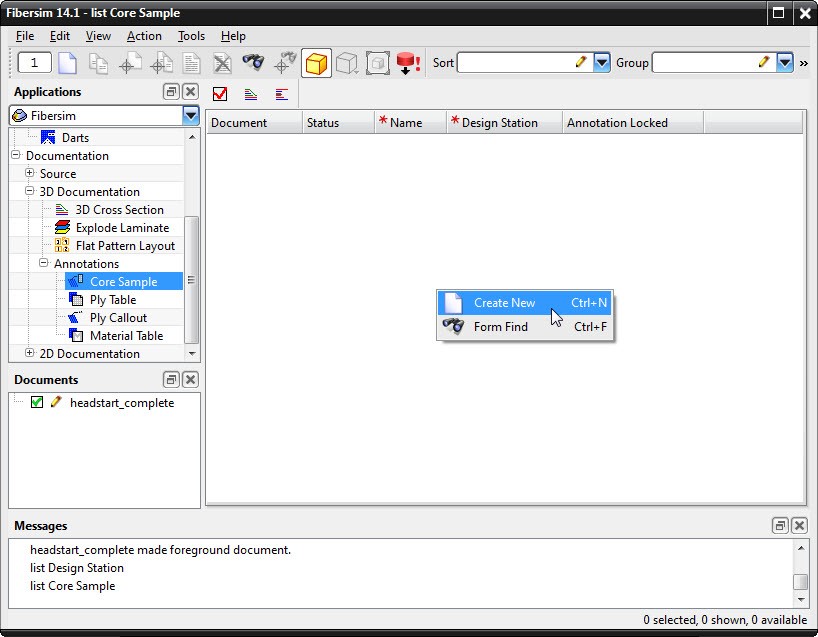
Task: Open the Find binoculars tool
Action: pyautogui.click(x=254, y=62)
